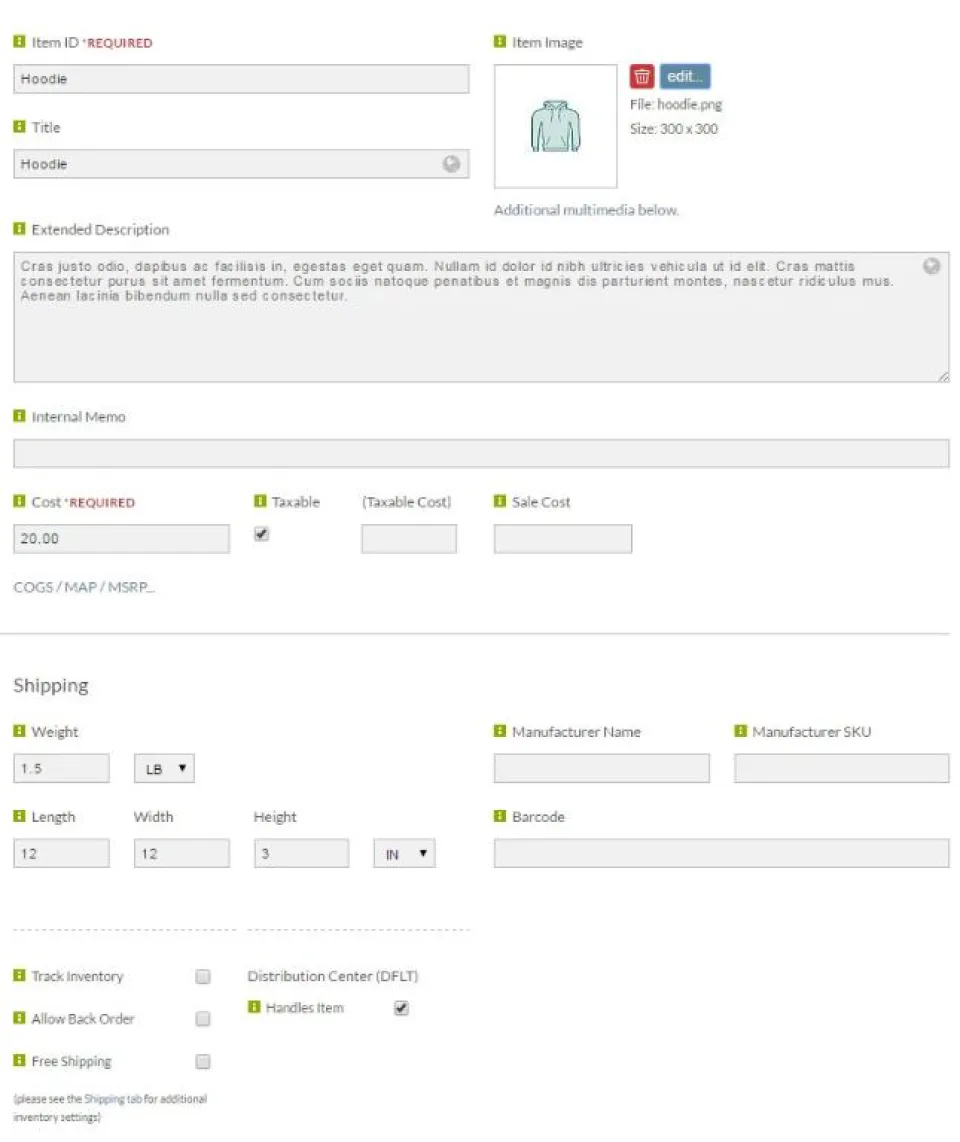Click the info icon beside Item ID

click(x=19, y=42)
